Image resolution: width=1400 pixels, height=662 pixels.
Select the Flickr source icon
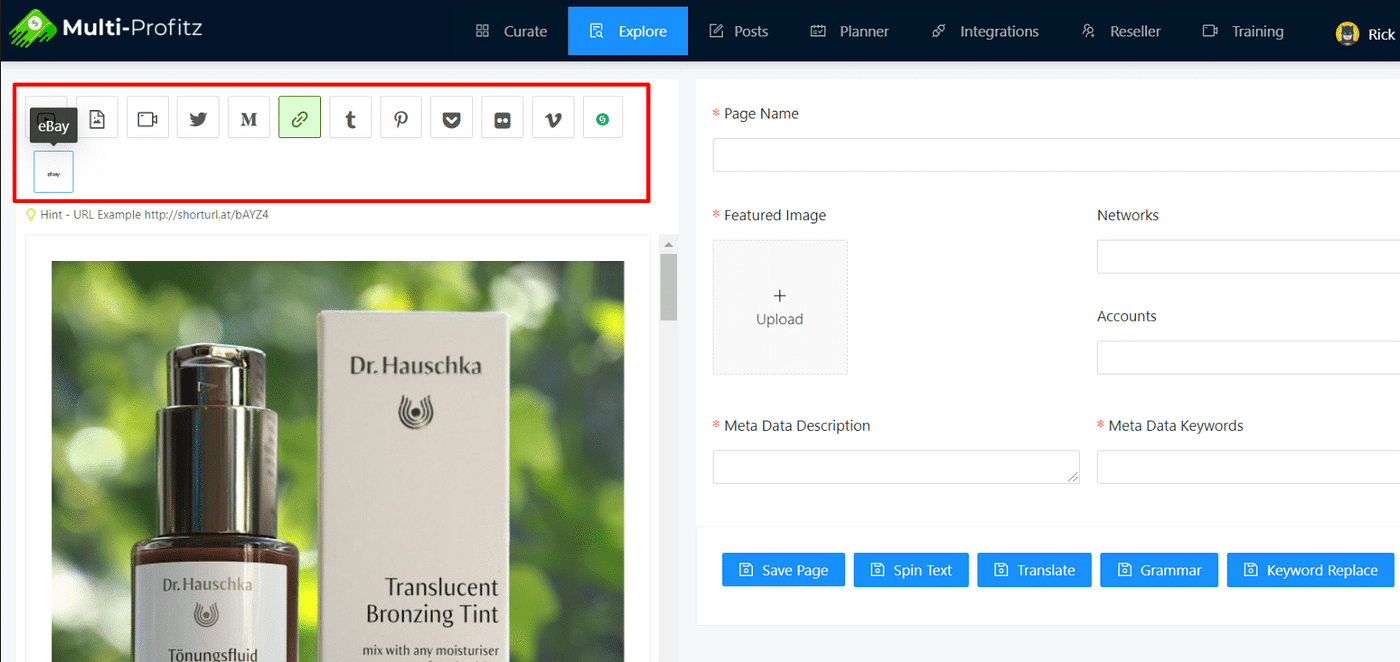point(502,118)
